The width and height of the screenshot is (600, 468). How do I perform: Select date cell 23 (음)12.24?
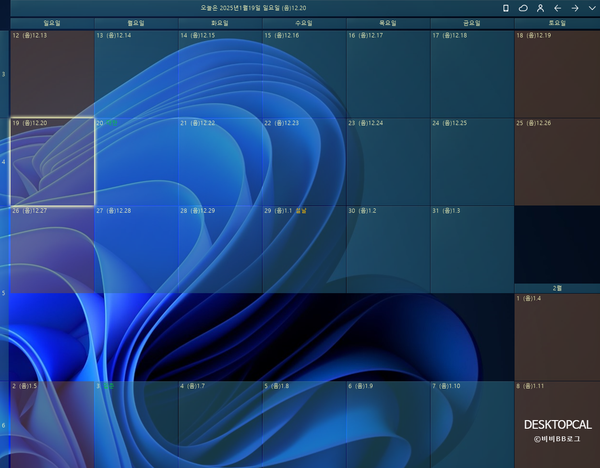point(388,161)
